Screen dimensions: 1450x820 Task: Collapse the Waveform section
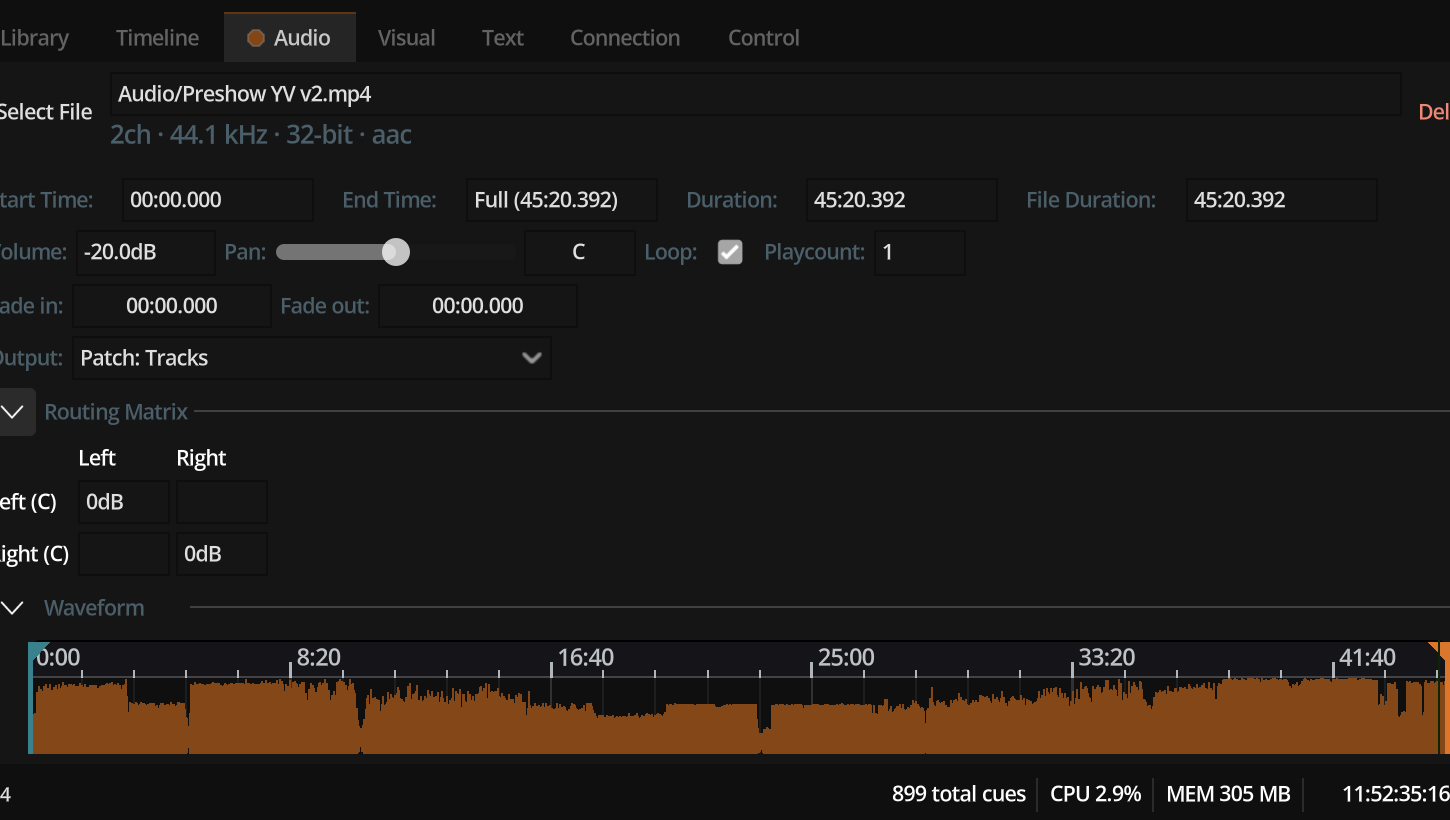[x=13, y=608]
